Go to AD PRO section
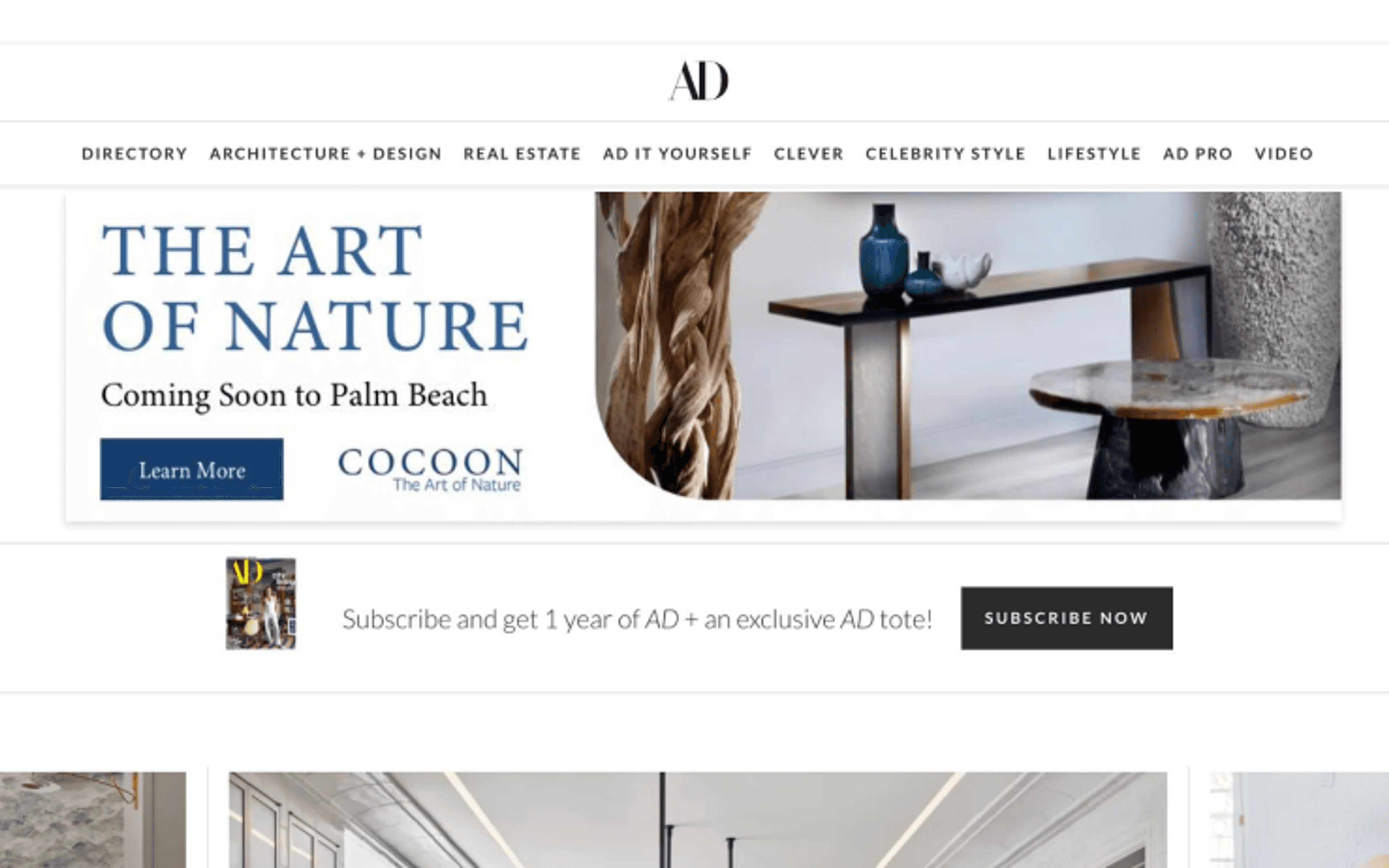This screenshot has width=1389, height=868. pyautogui.click(x=1198, y=154)
